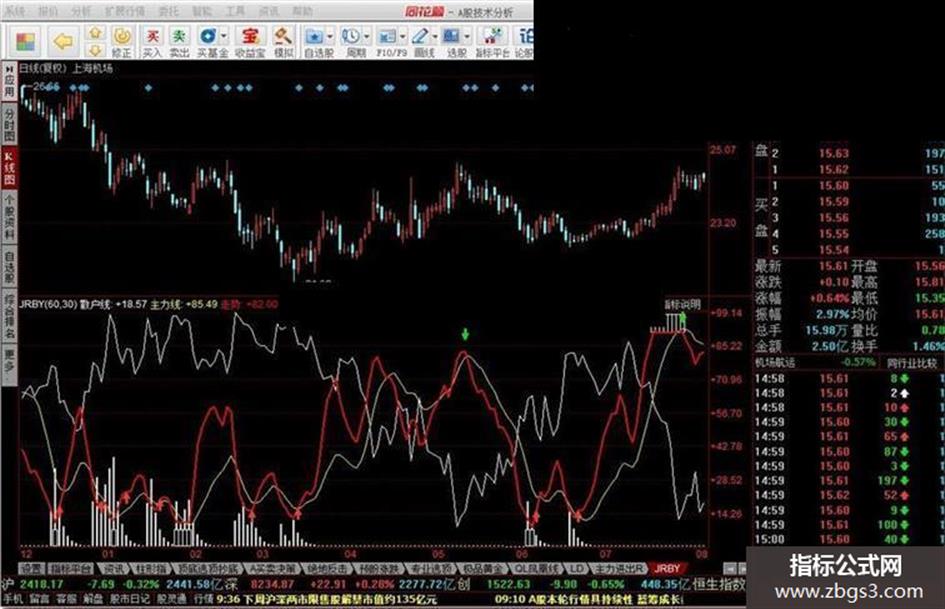Click the yellow up arrow icon
Viewport: 945px width, 609px height.
click(96, 33)
